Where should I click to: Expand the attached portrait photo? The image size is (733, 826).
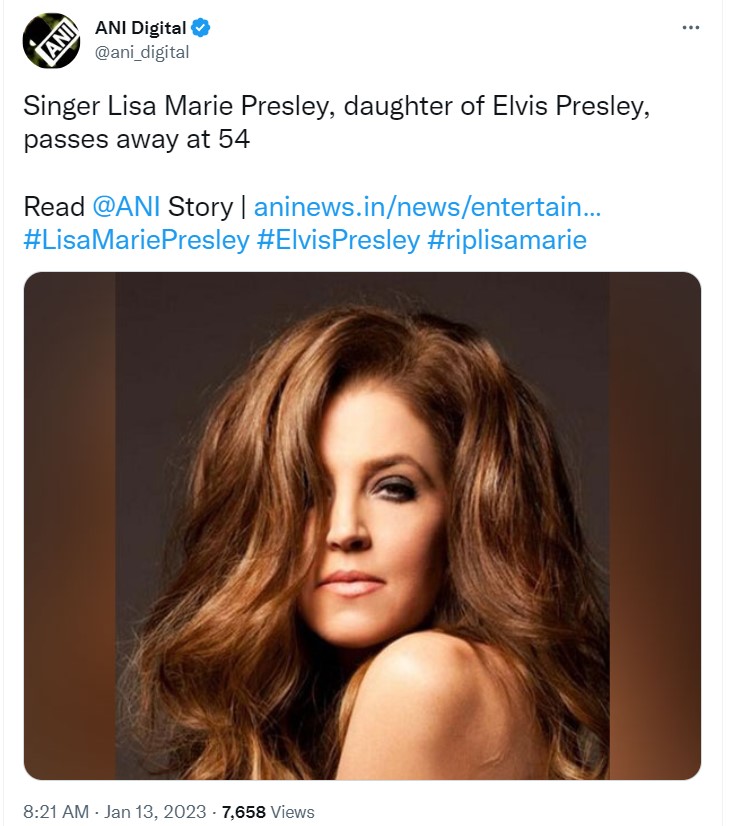[362, 526]
